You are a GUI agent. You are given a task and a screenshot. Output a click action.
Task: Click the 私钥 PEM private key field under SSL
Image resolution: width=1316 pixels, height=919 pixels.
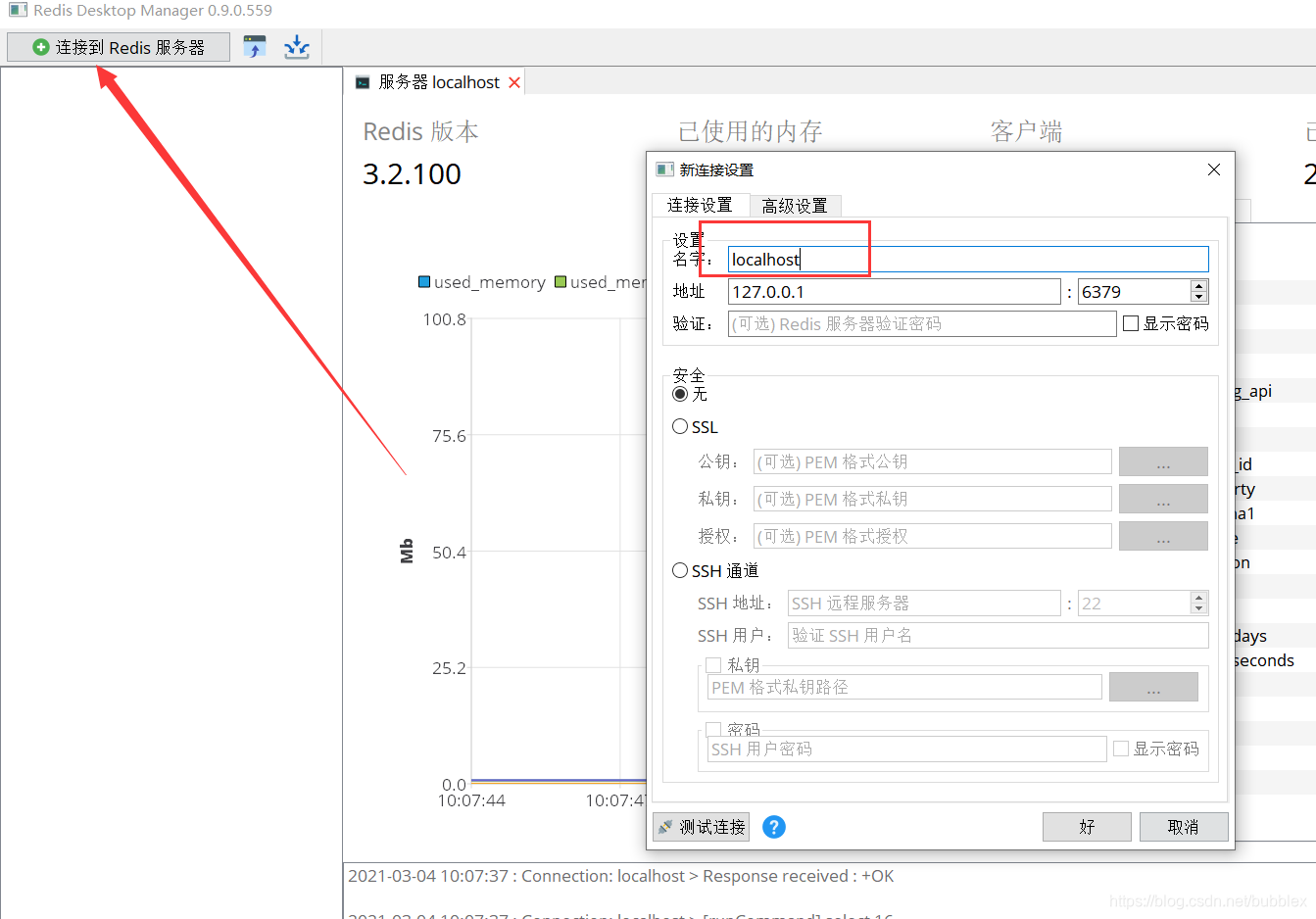[x=933, y=499]
